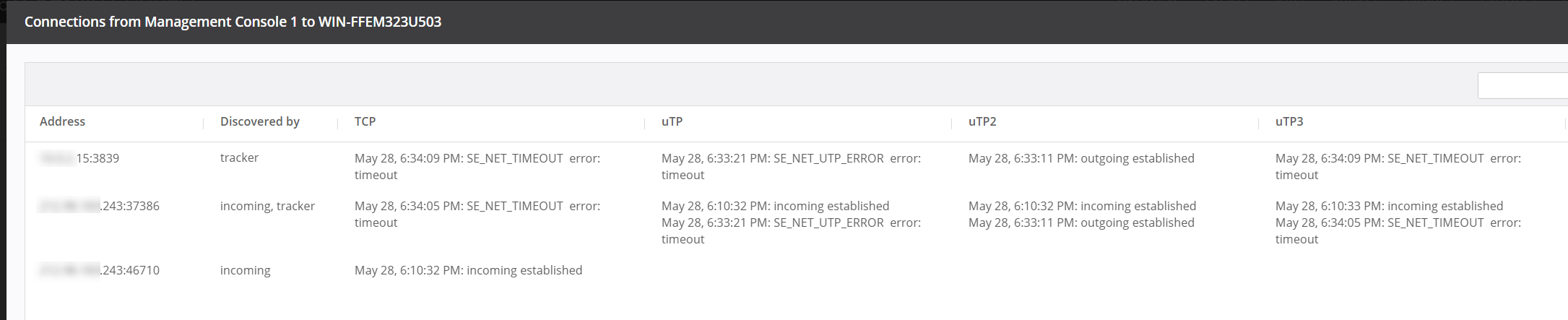1568x320 pixels.
Task: Click TCP "incoming established" for .243:46710
Action: coord(468,270)
